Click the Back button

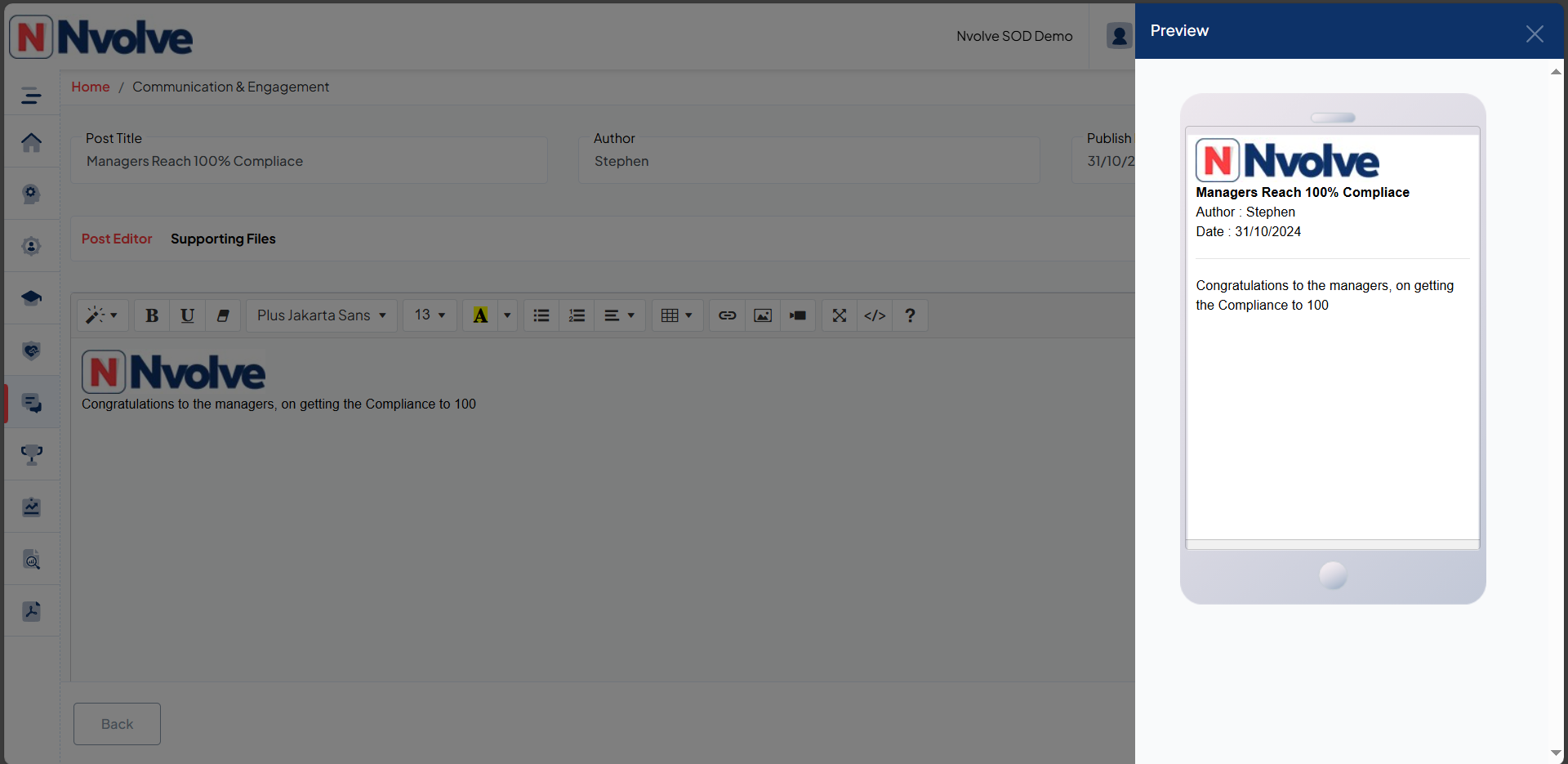[x=117, y=724]
